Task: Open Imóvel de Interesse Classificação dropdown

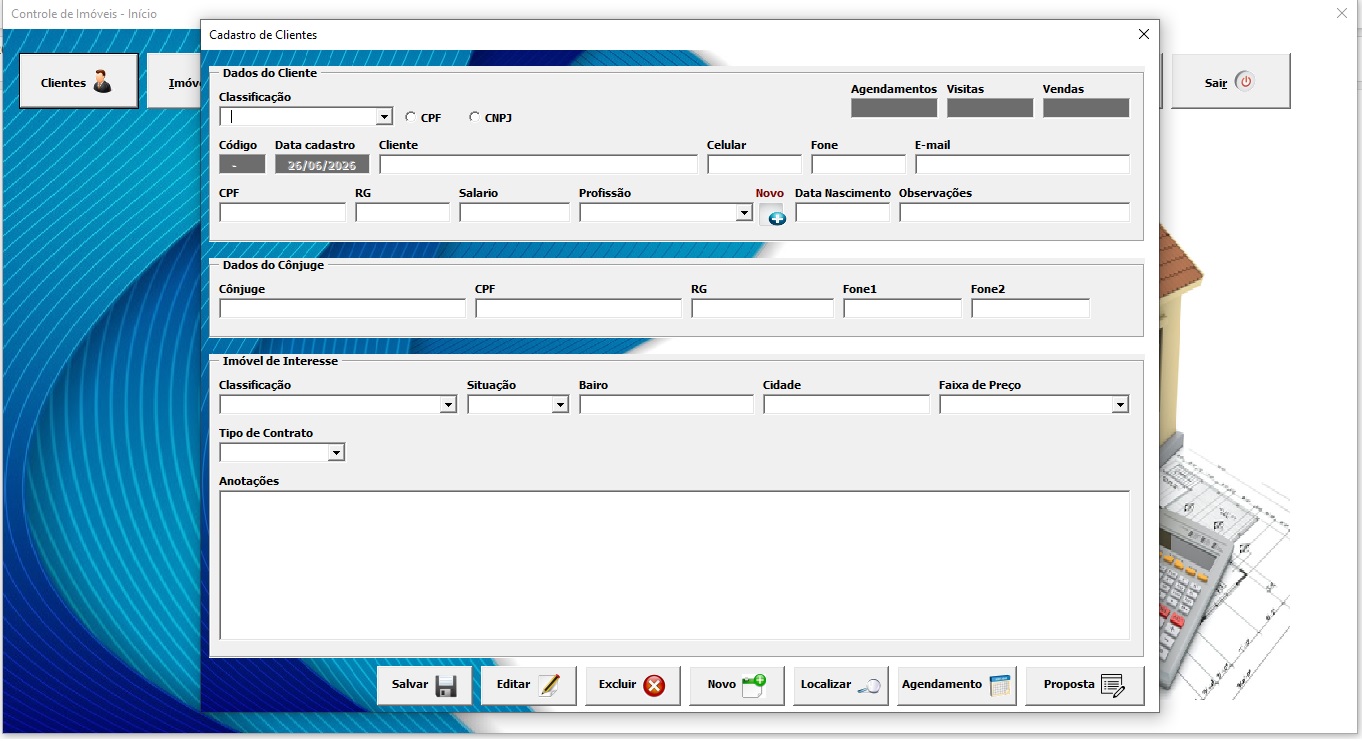Action: (x=448, y=405)
